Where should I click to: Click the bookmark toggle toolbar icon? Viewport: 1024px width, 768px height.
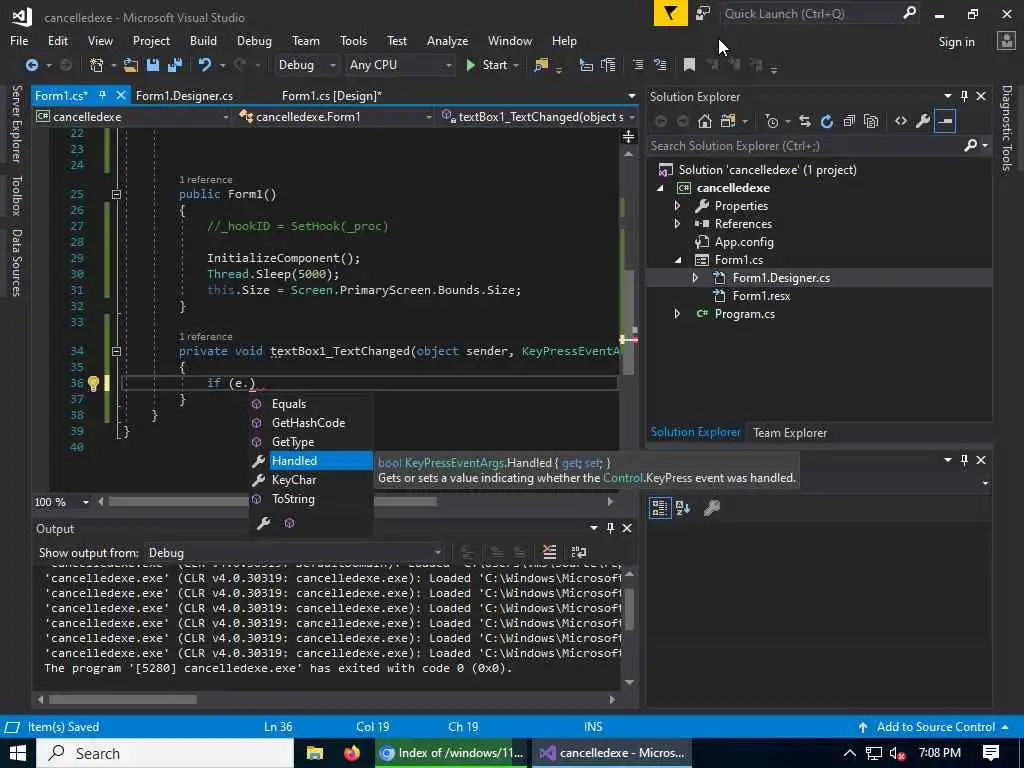pyautogui.click(x=689, y=65)
